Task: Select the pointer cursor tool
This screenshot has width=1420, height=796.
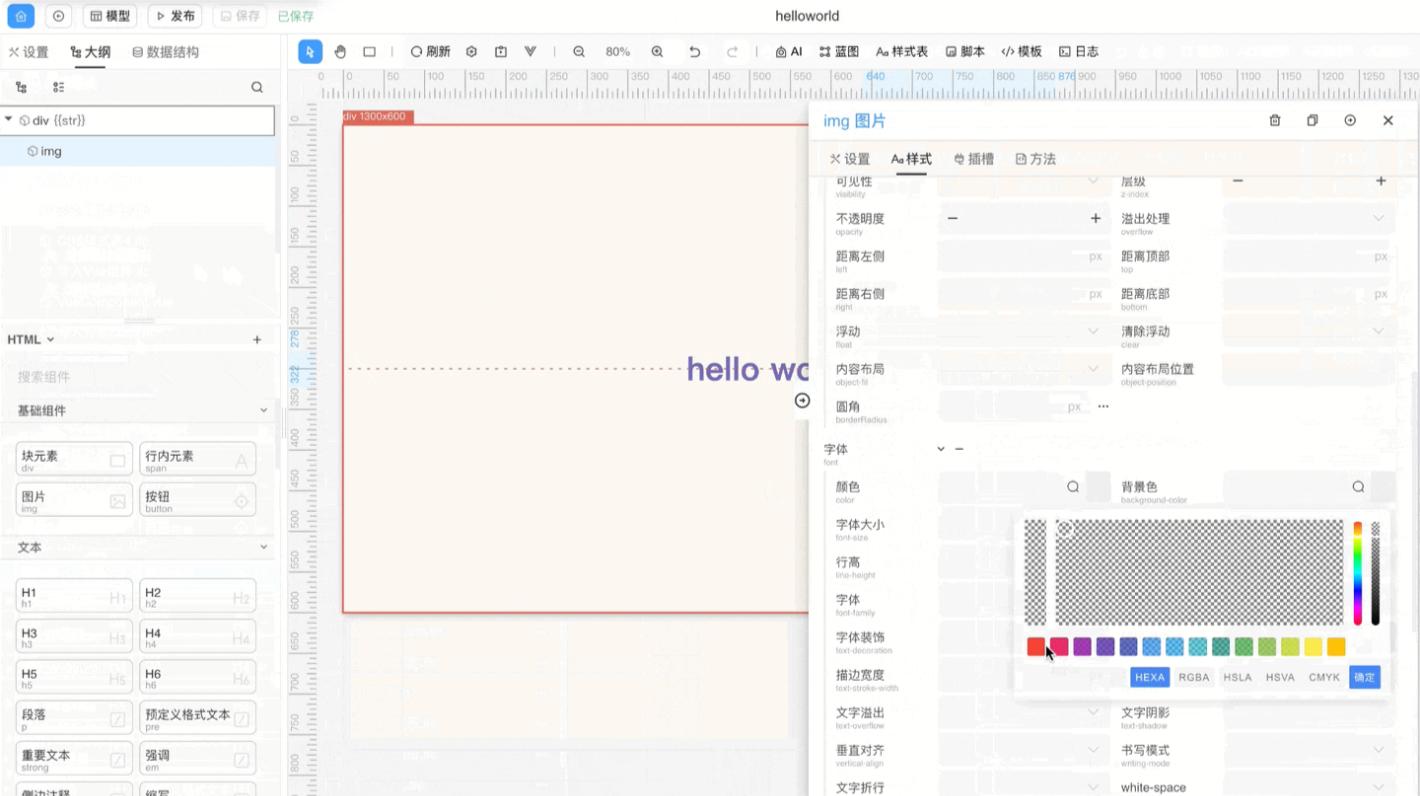Action: point(310,52)
